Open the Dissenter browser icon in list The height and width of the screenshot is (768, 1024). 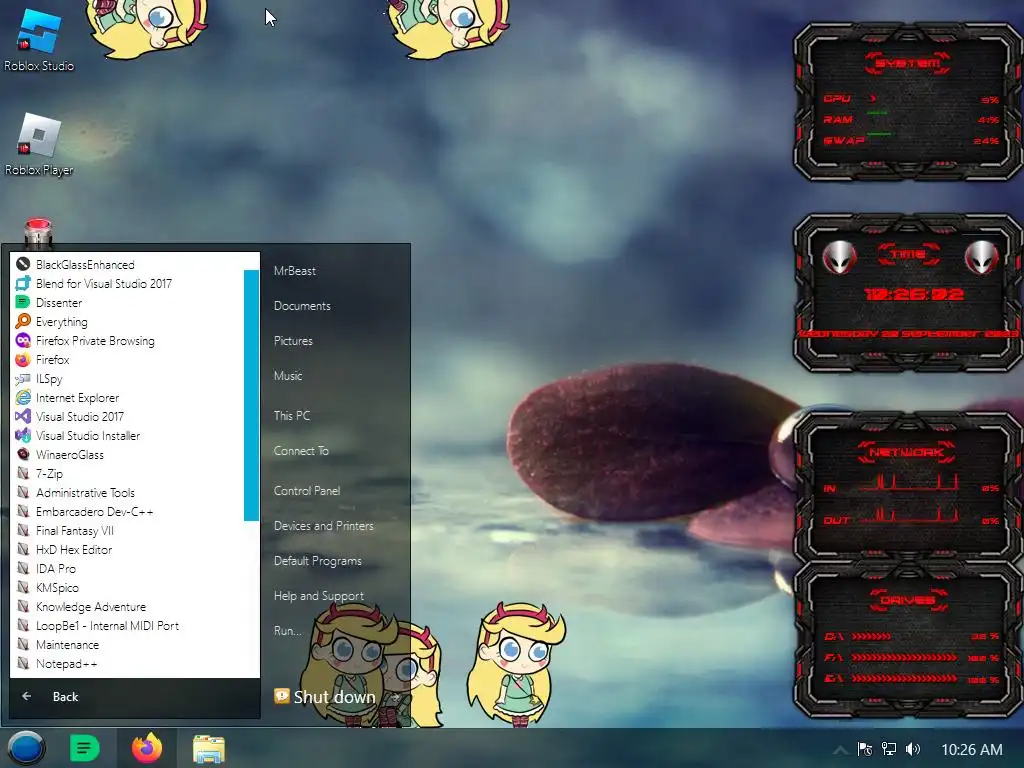coord(23,302)
